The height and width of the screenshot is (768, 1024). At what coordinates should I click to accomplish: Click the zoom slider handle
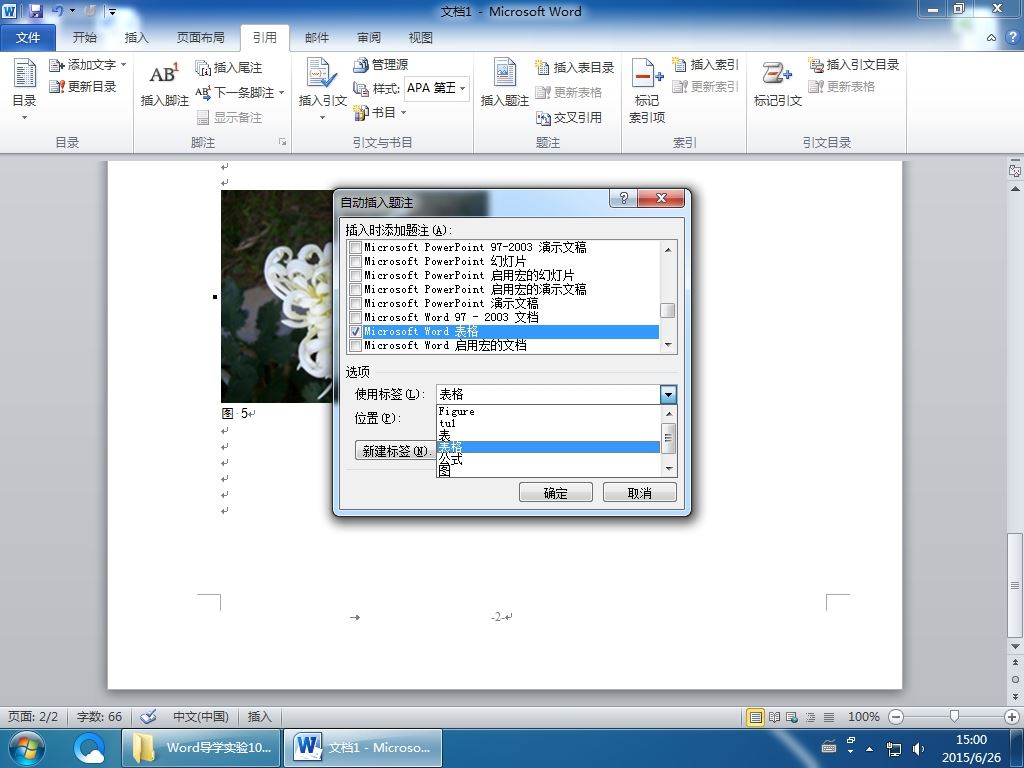954,717
